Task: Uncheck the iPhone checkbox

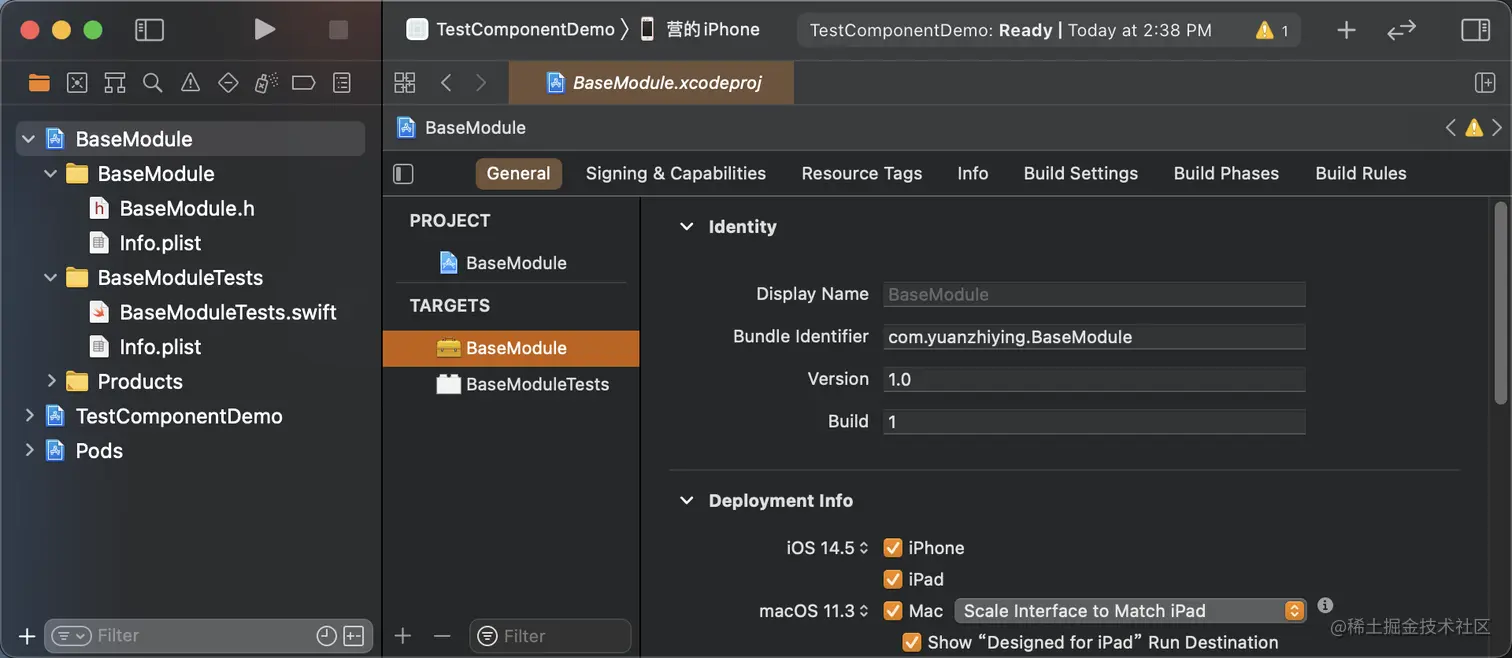Action: (893, 548)
